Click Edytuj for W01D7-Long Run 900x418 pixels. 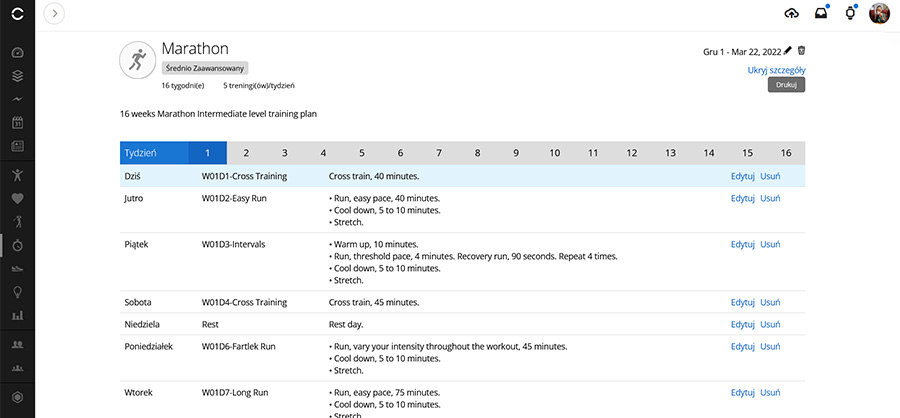(742, 393)
